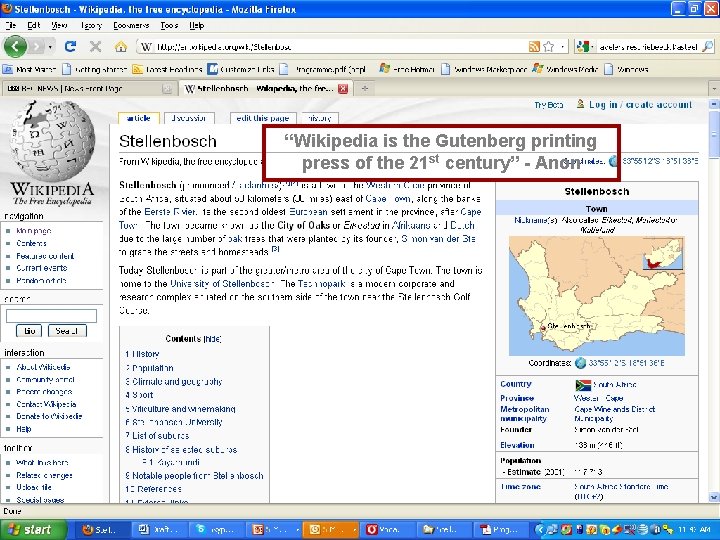Bookmark this page with the star icon

pyautogui.click(x=548, y=46)
